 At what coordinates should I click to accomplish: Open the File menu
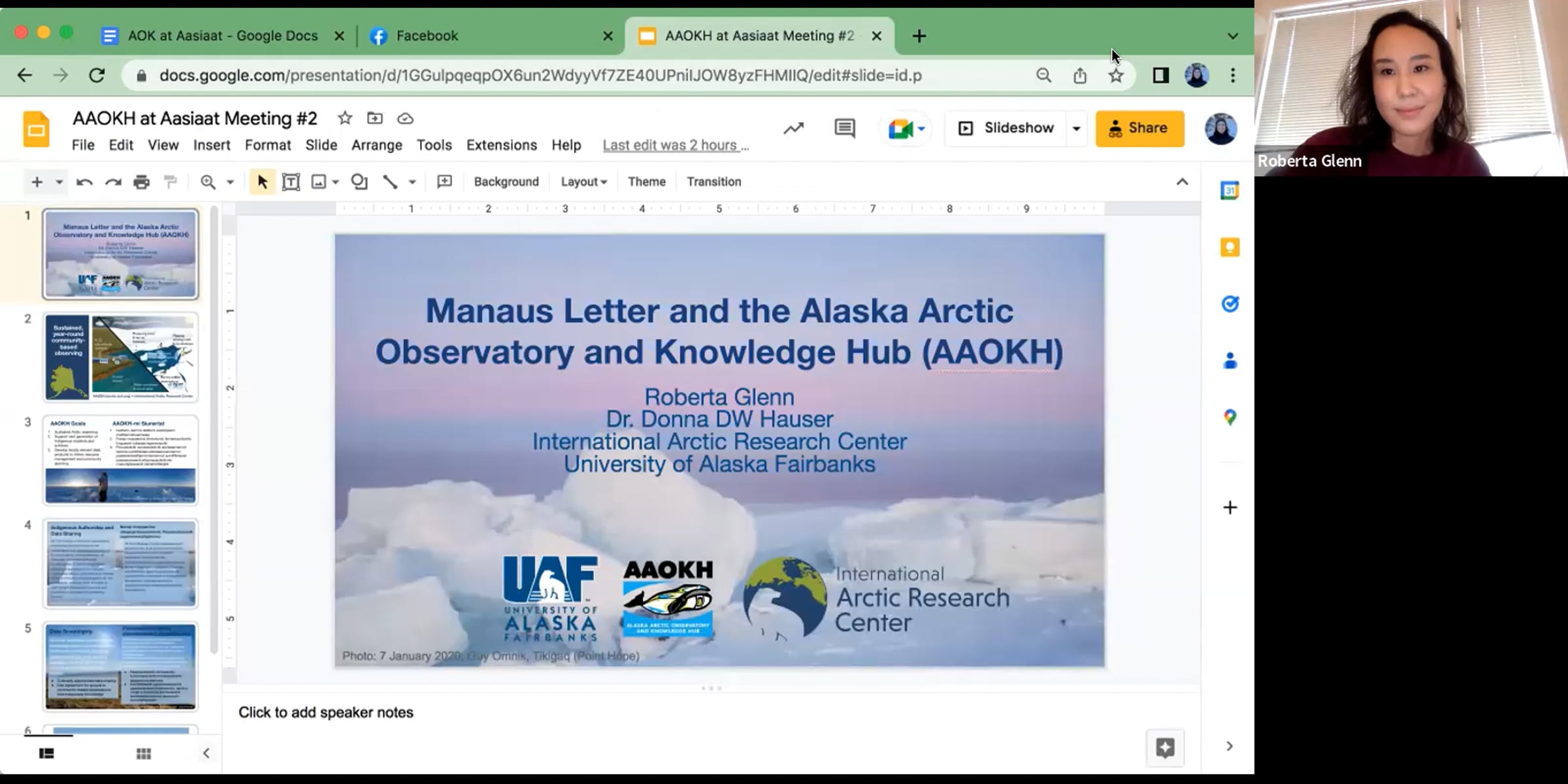[x=83, y=145]
